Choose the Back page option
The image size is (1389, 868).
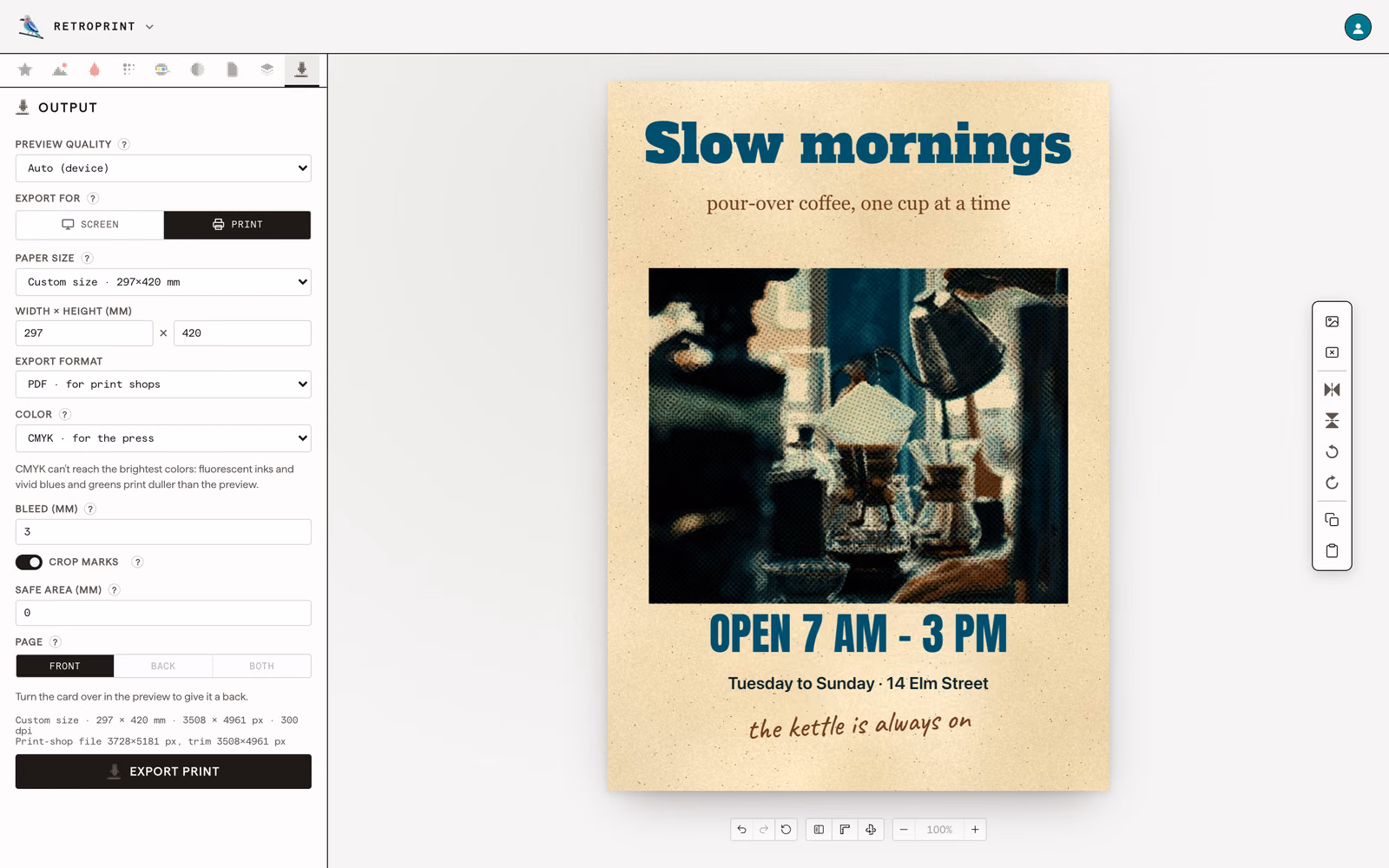tap(163, 667)
